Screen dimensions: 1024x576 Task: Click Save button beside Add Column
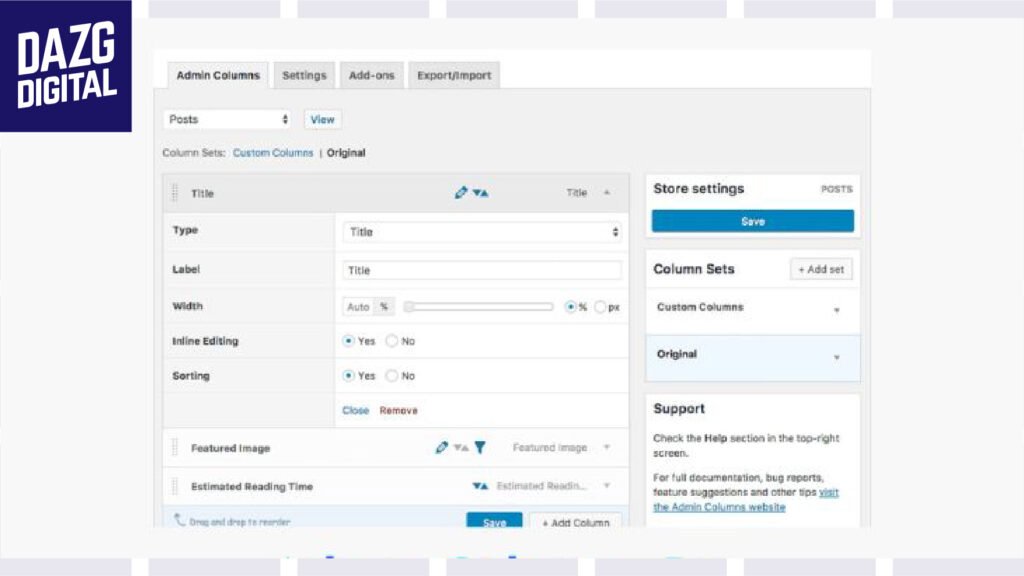[494, 521]
